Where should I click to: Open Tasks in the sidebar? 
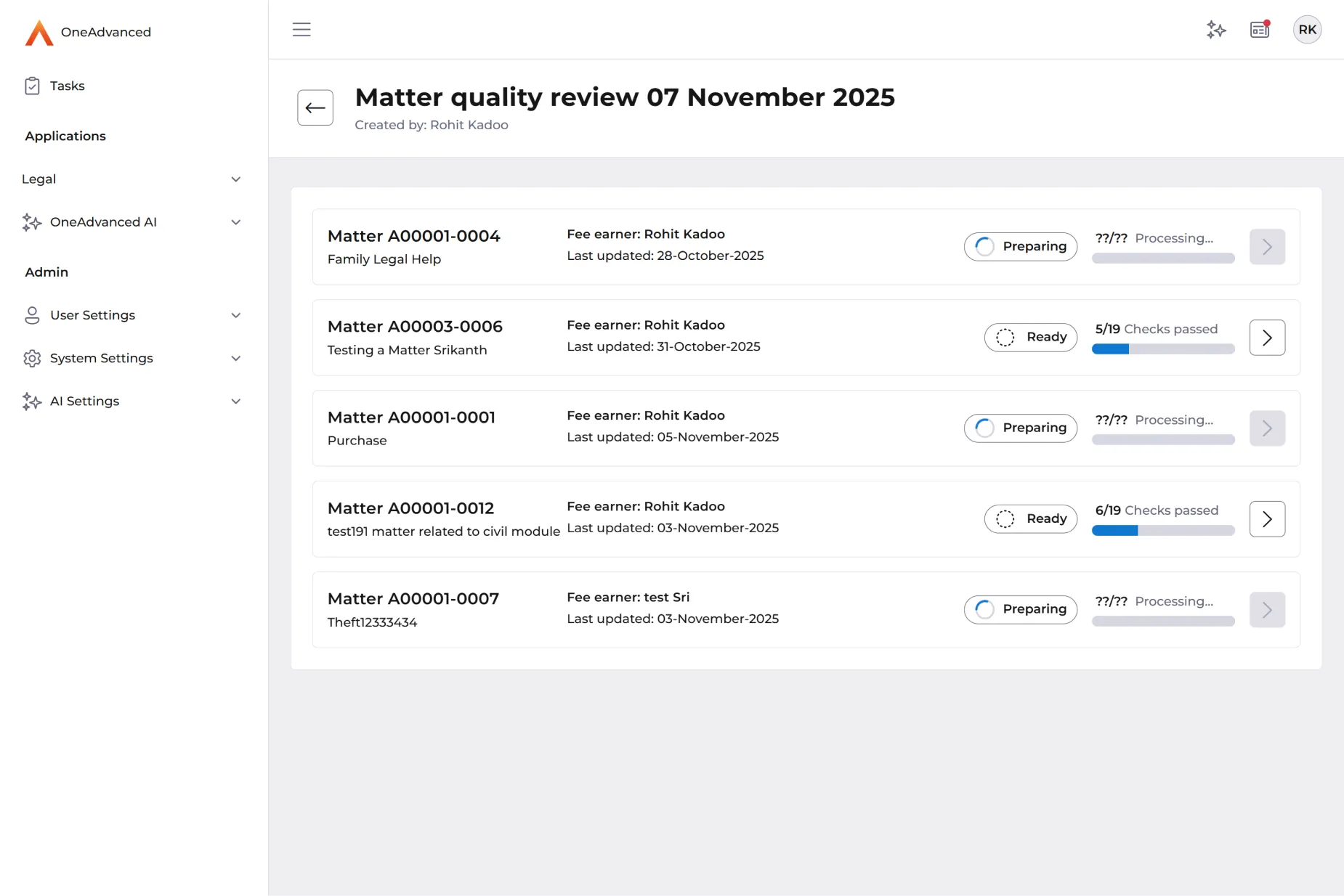tap(67, 86)
